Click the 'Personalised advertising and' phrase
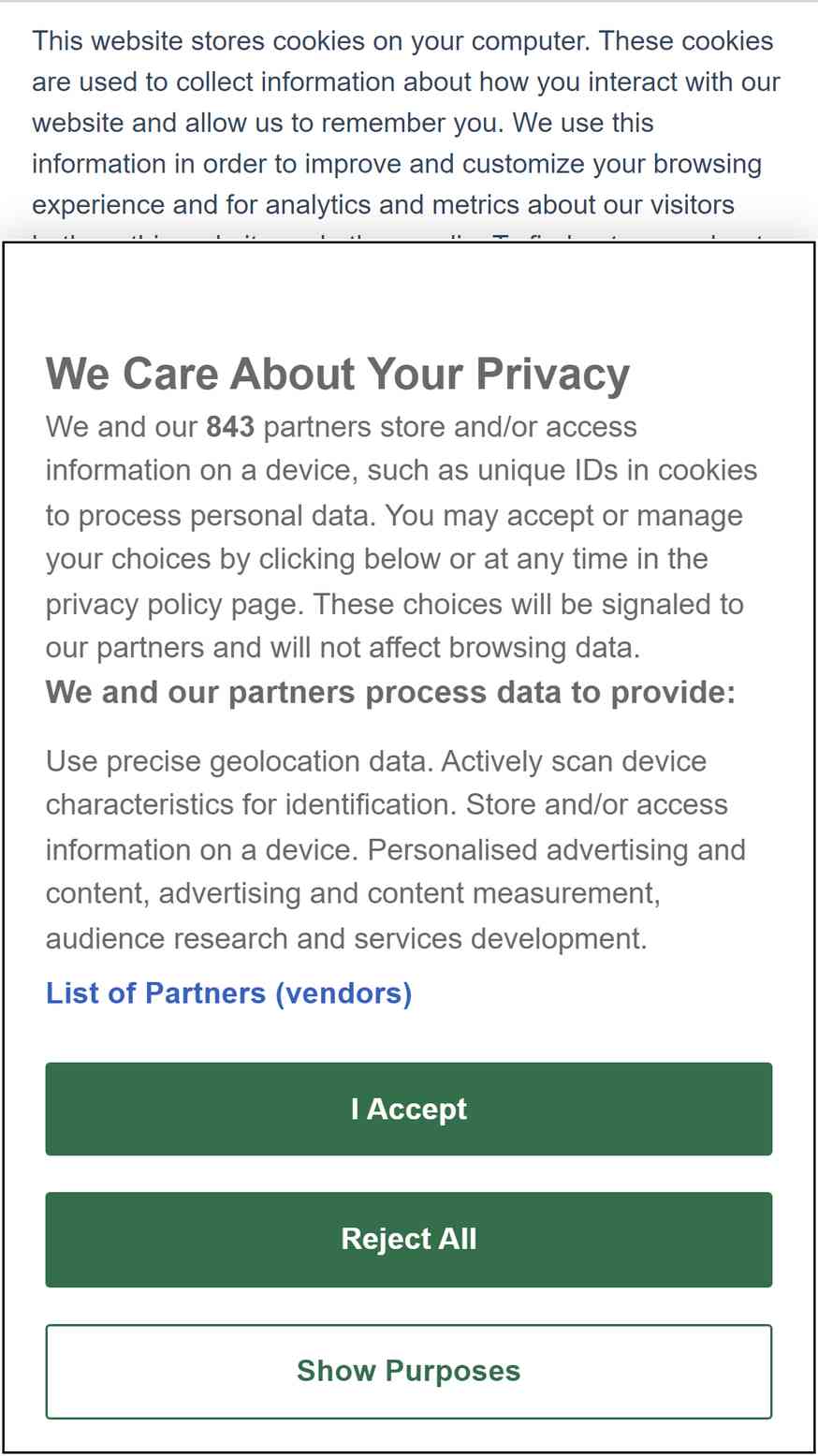 [557, 850]
